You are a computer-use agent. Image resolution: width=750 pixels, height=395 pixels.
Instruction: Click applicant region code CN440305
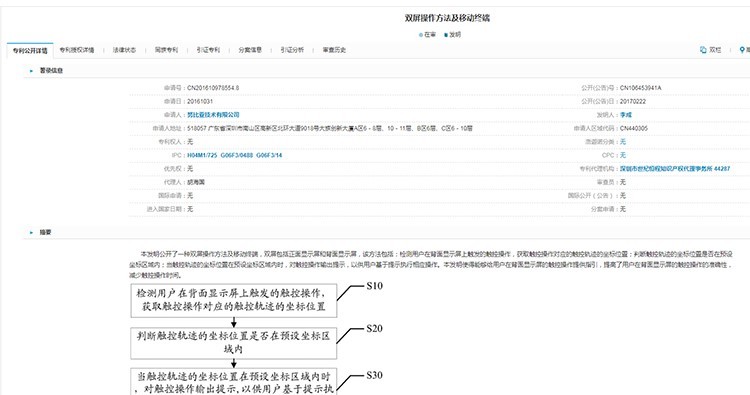pyautogui.click(x=634, y=129)
